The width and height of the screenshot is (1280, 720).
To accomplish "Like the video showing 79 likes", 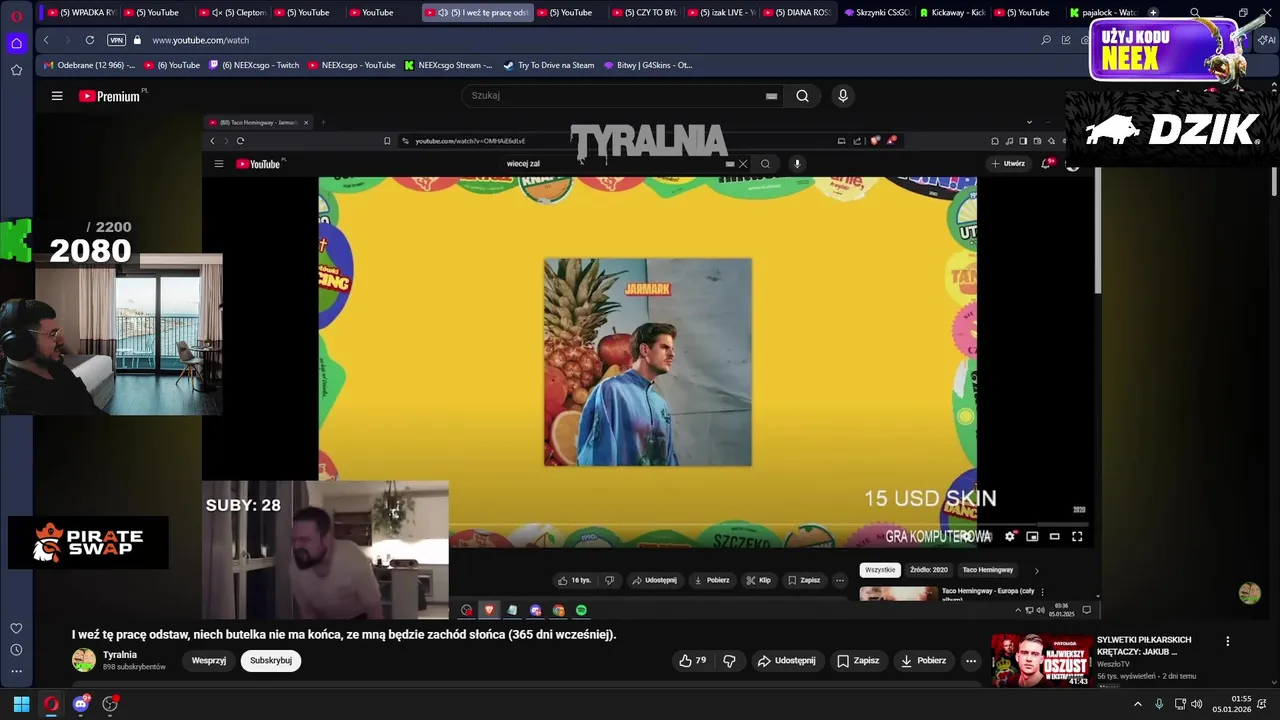I will coord(692,661).
